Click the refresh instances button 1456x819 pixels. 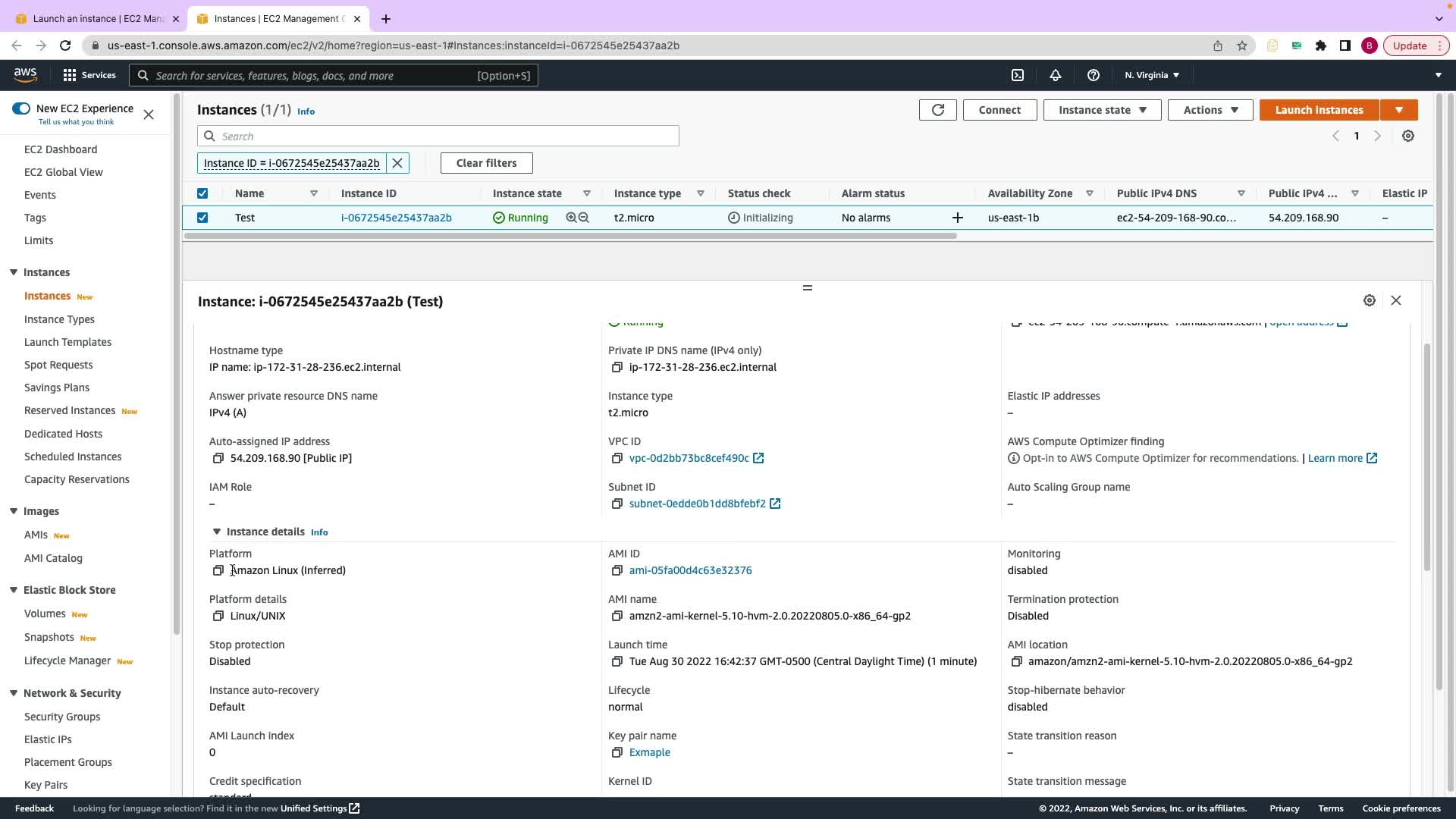pyautogui.click(x=937, y=110)
